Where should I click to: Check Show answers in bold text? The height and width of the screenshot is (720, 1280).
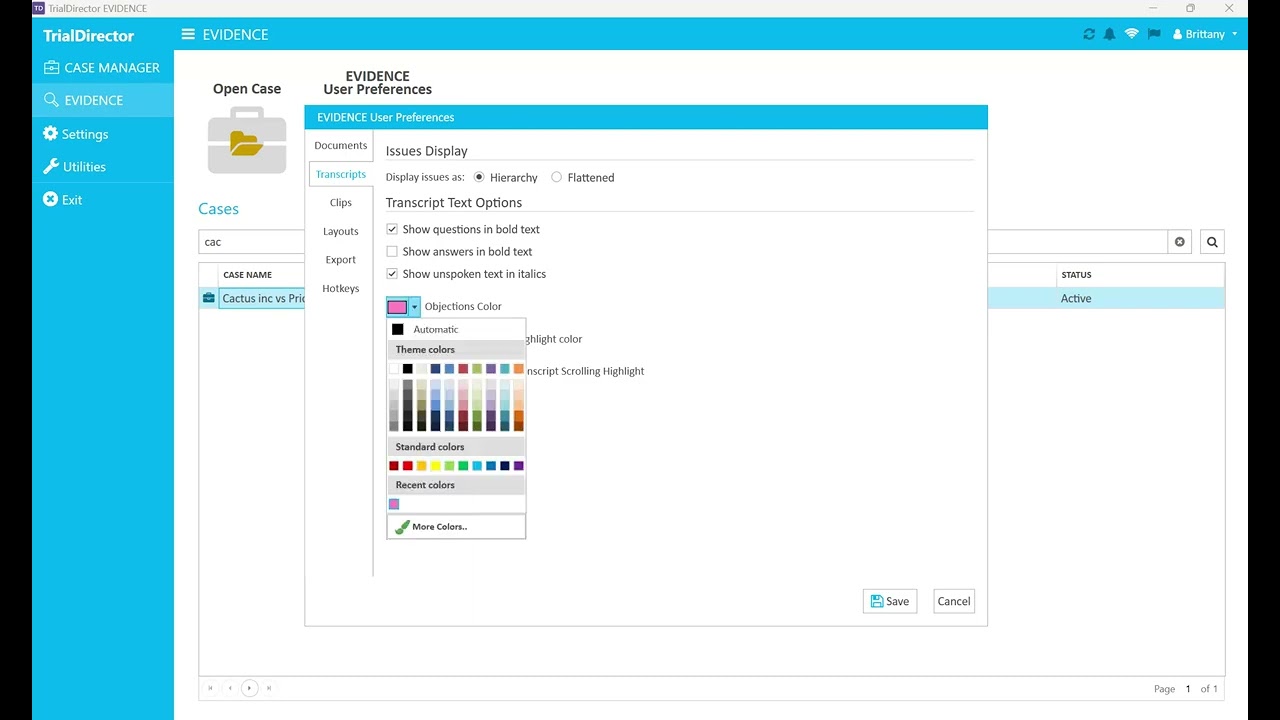392,251
